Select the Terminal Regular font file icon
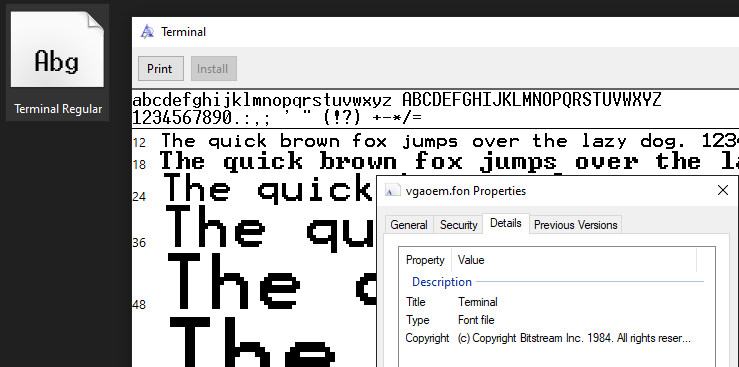This screenshot has width=739, height=367. click(x=57, y=49)
